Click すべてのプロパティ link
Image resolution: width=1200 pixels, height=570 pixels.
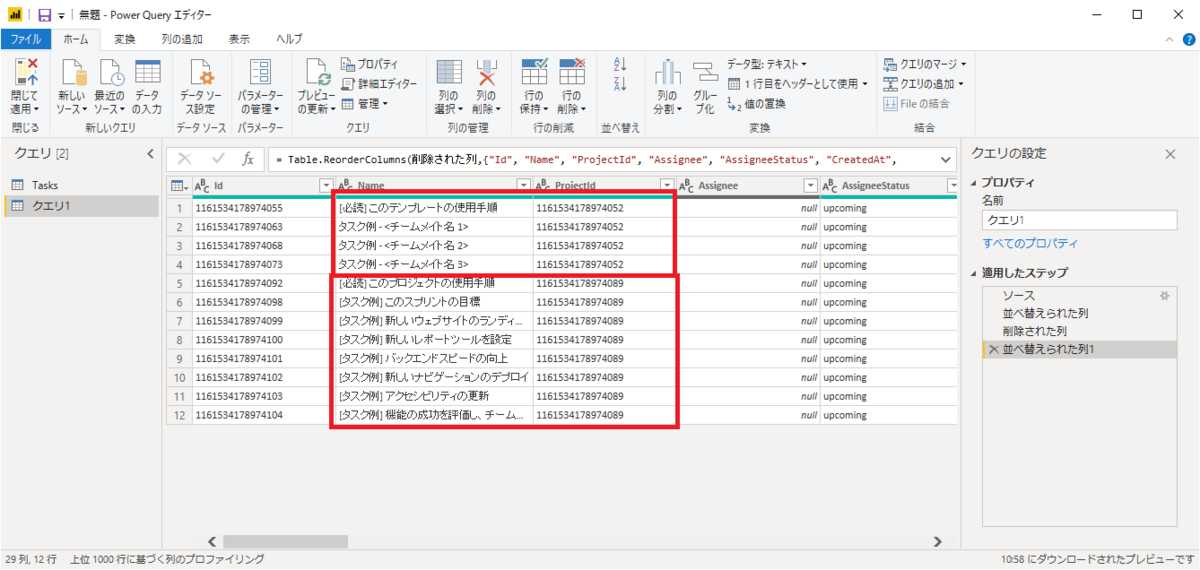click(1030, 244)
